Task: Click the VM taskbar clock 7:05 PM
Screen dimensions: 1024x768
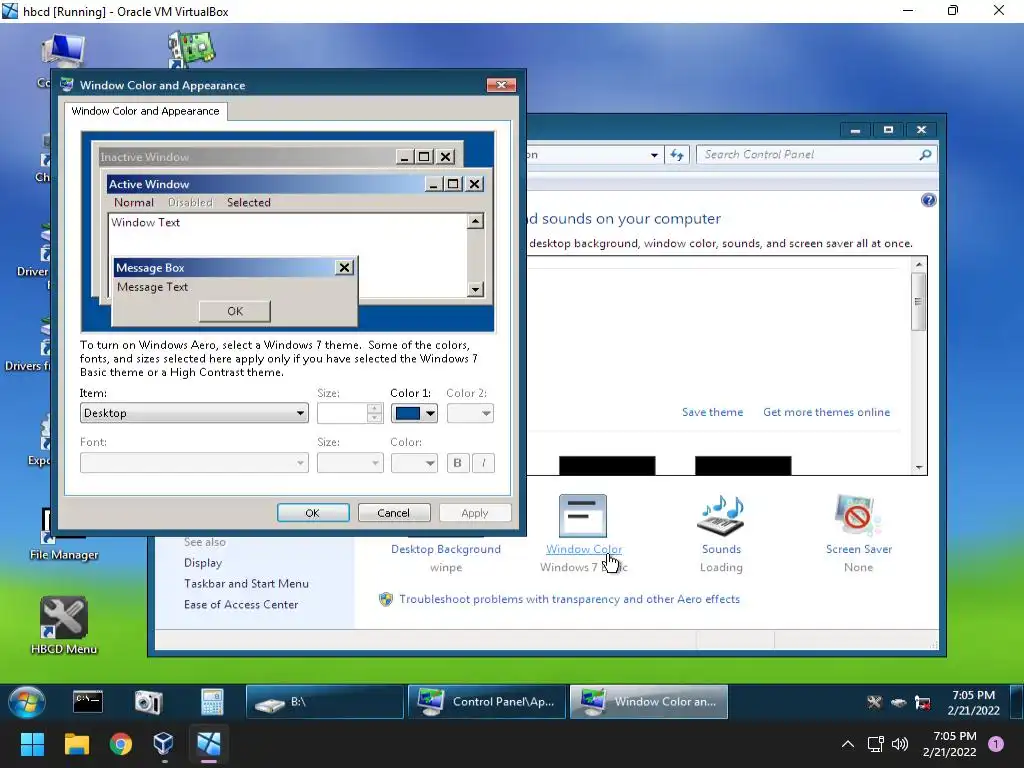Action: point(973,703)
